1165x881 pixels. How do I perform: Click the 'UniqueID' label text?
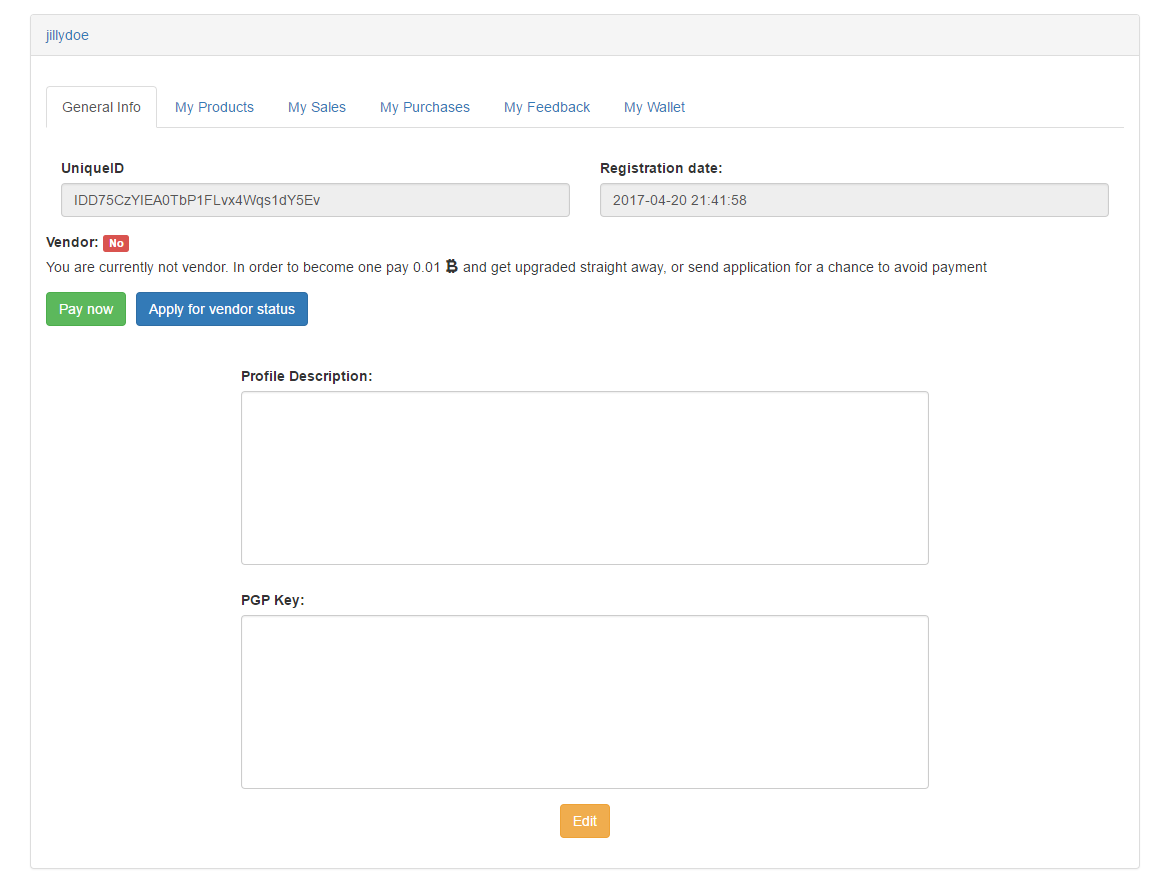tap(92, 168)
